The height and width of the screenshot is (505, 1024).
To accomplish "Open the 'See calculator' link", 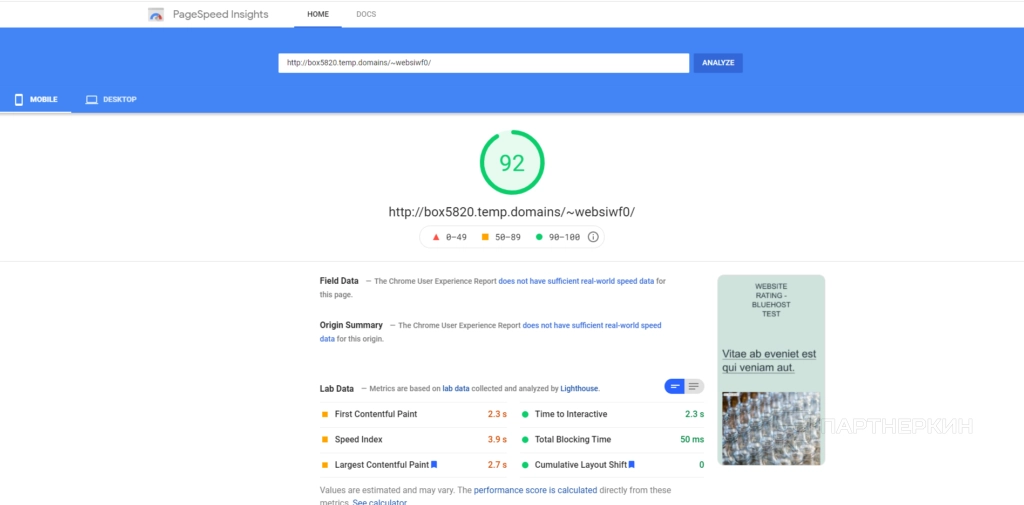I will point(379,502).
